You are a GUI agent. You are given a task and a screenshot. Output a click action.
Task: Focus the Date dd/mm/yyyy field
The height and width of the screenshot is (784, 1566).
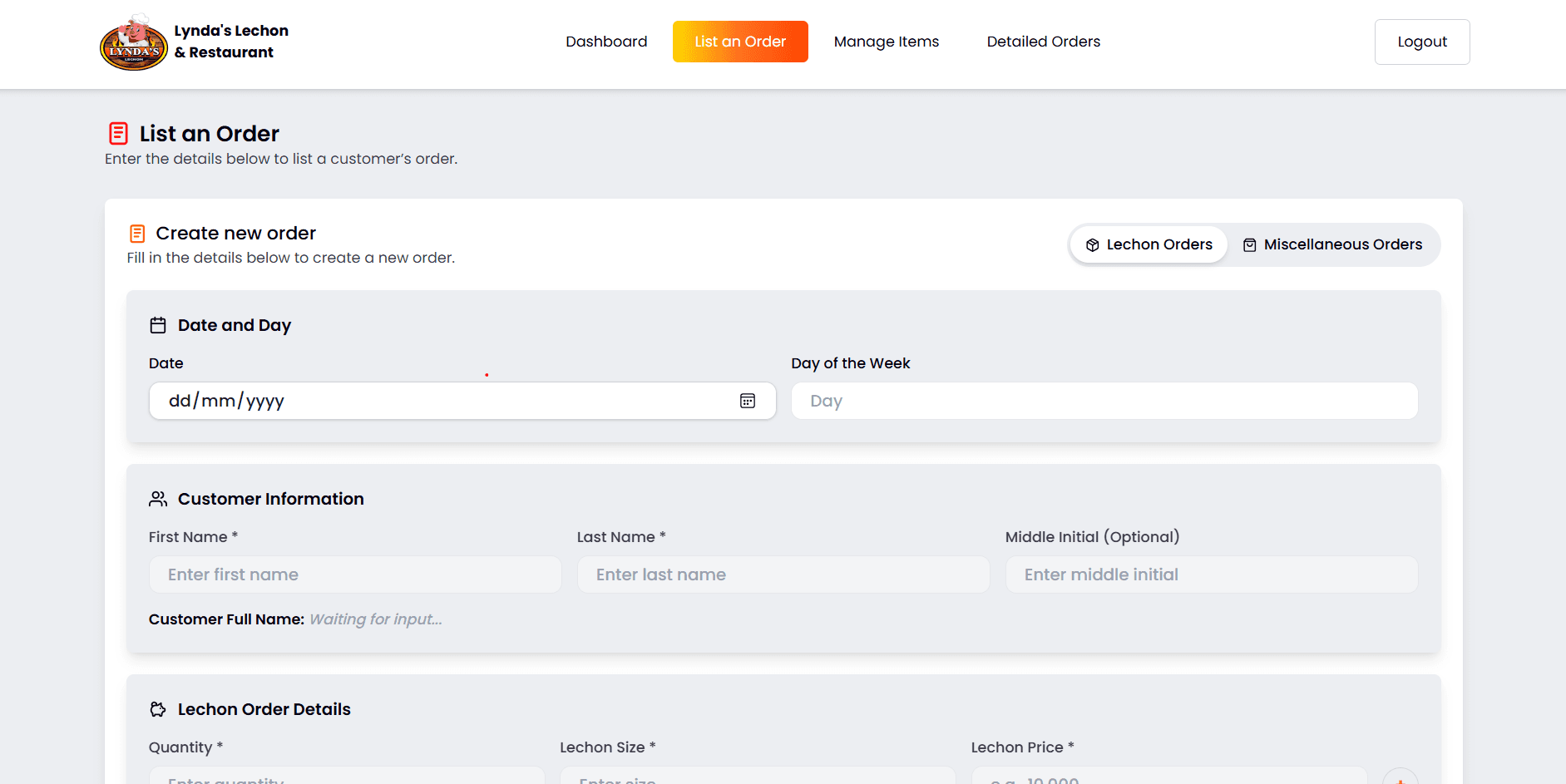coord(441,401)
